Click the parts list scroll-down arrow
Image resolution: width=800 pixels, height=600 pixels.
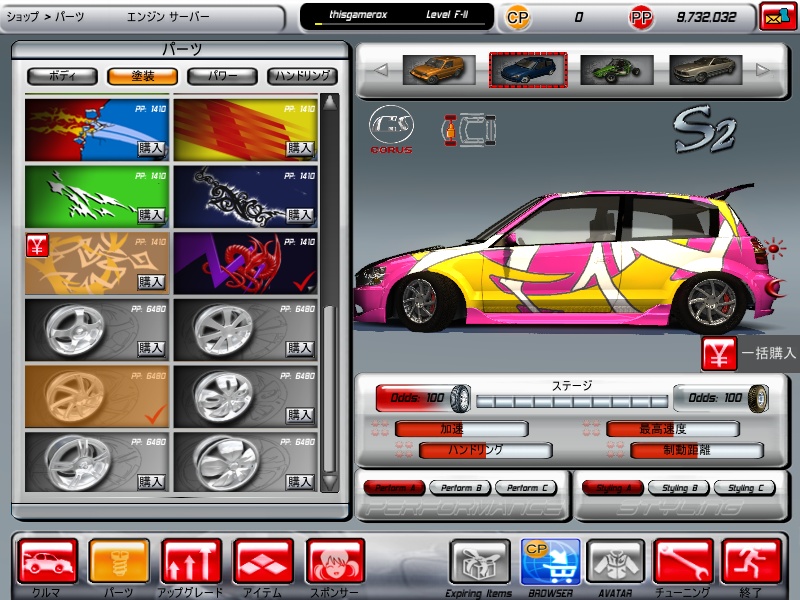click(x=330, y=482)
